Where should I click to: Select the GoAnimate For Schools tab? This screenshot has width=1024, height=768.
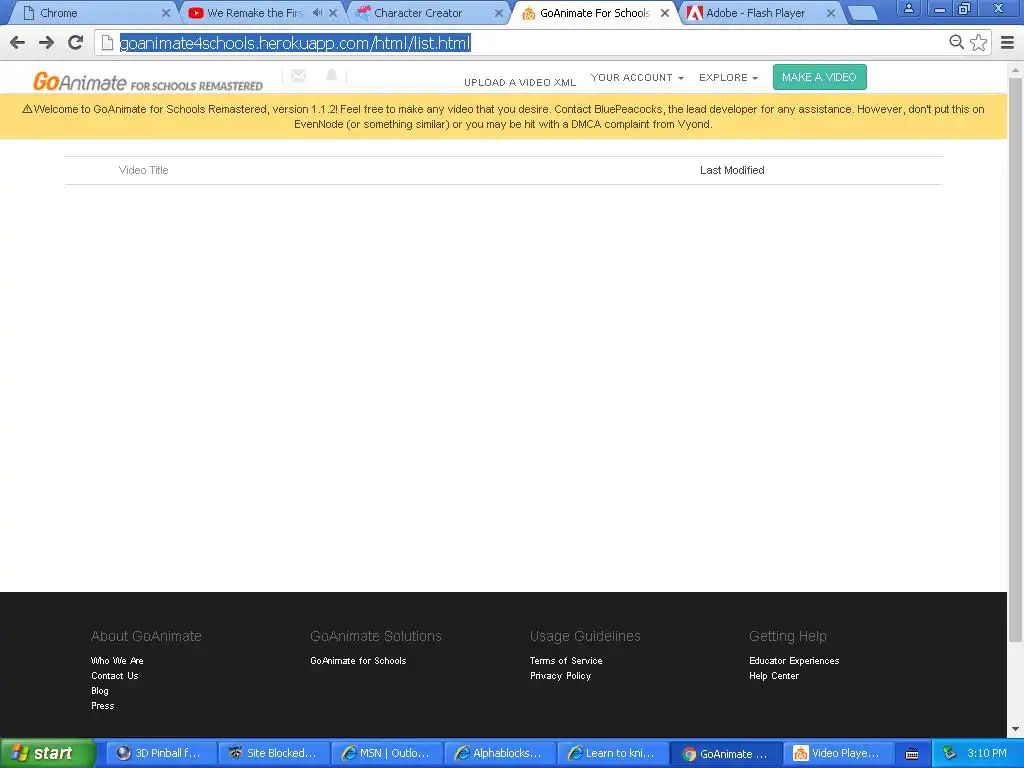click(x=594, y=12)
